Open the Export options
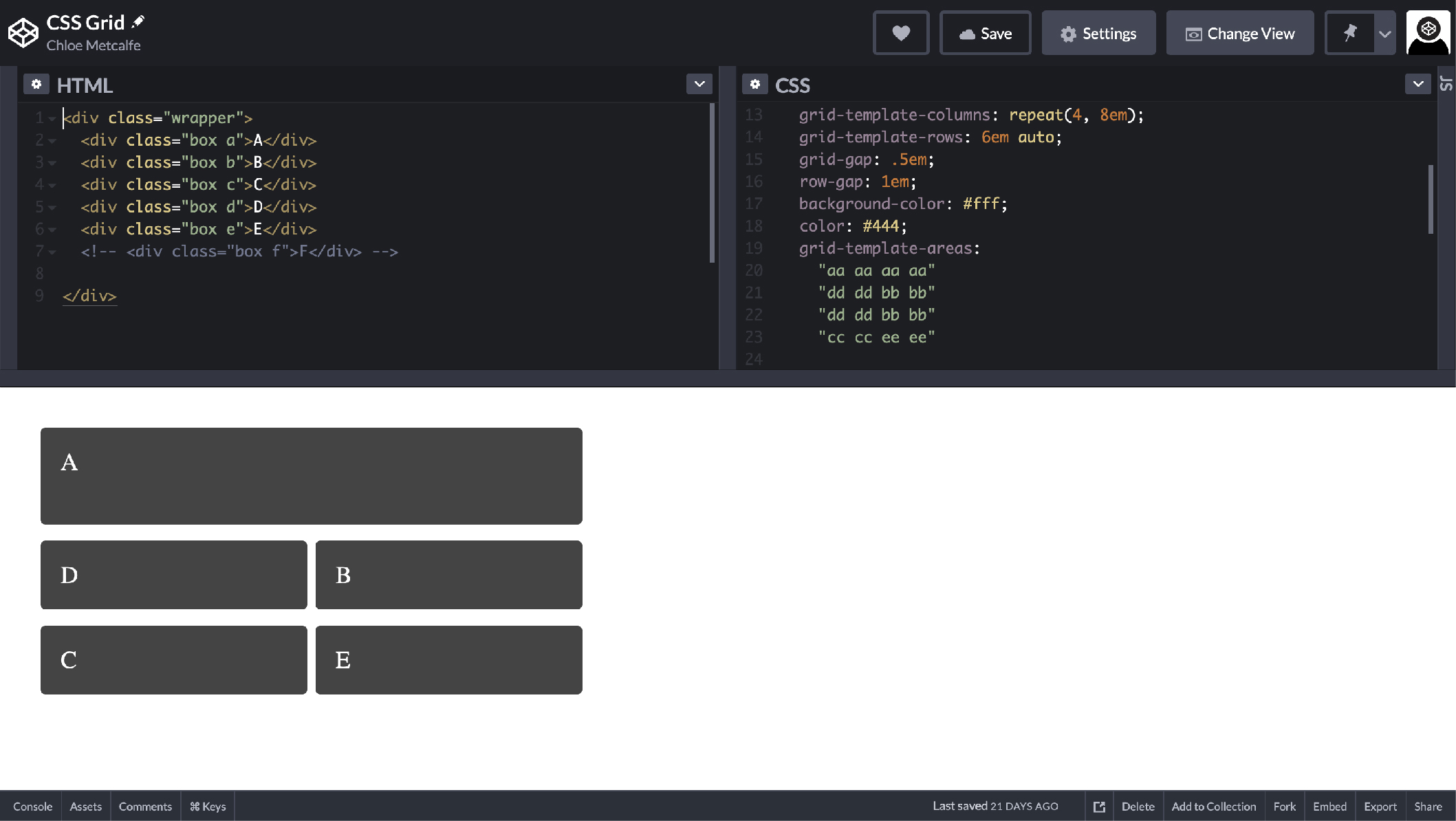 pyautogui.click(x=1380, y=806)
